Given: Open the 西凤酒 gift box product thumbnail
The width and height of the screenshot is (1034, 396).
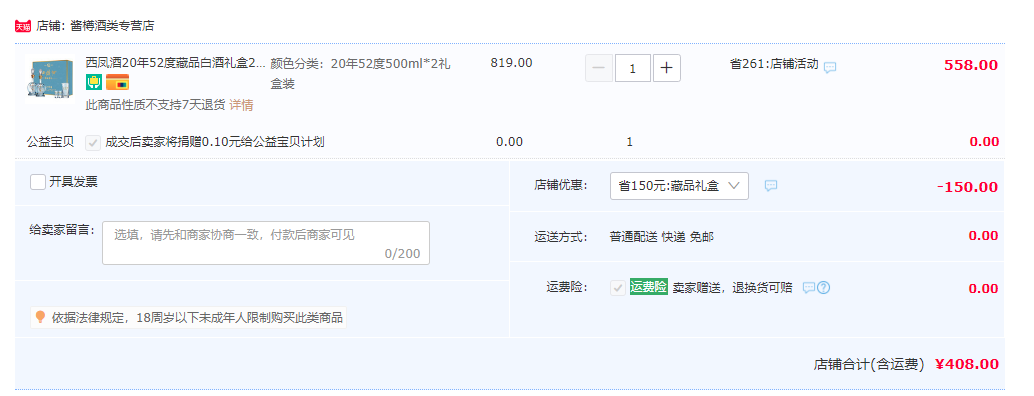Looking at the screenshot, I should tap(50, 78).
